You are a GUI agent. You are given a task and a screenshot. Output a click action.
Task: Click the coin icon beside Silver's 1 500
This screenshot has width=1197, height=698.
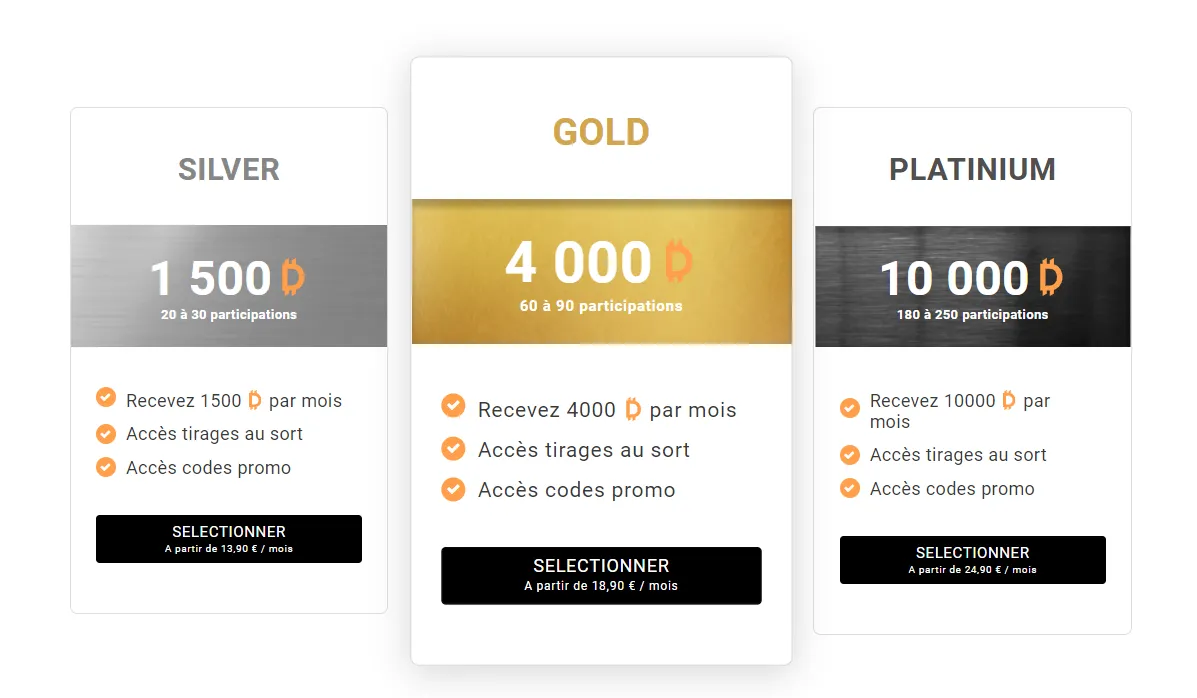click(x=292, y=278)
